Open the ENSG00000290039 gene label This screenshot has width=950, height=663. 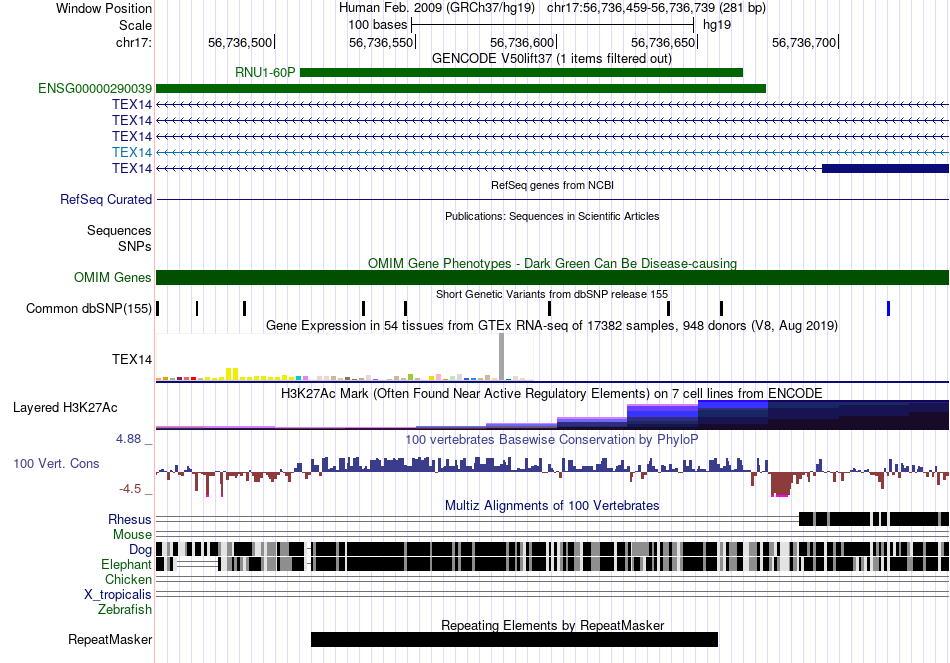(x=95, y=88)
